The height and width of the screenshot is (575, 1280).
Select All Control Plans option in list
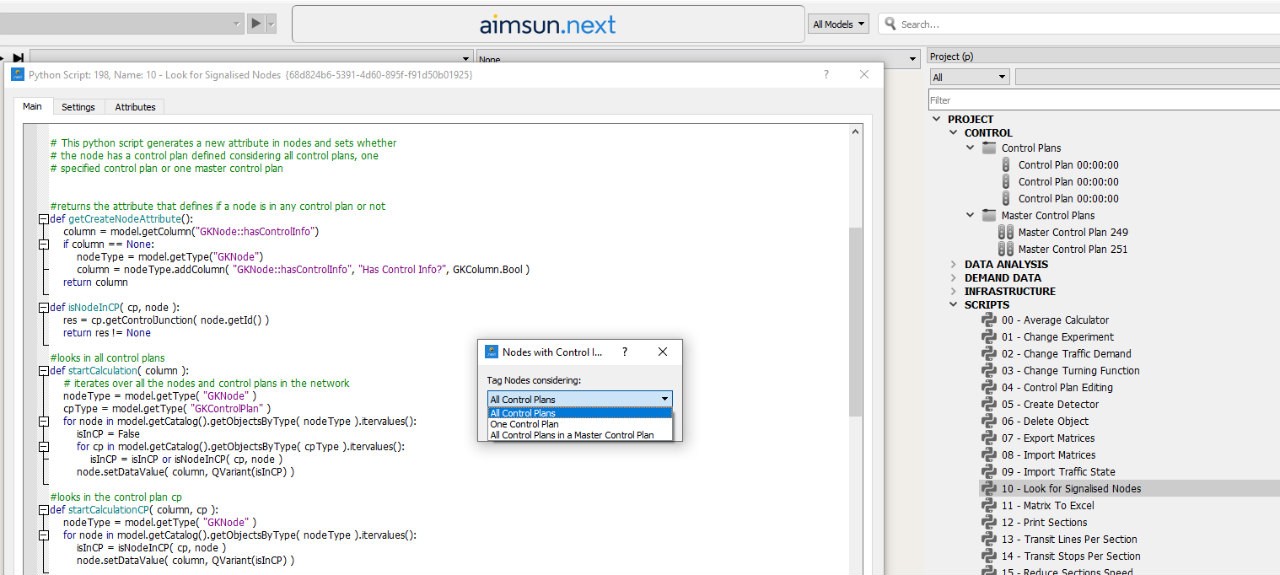580,413
